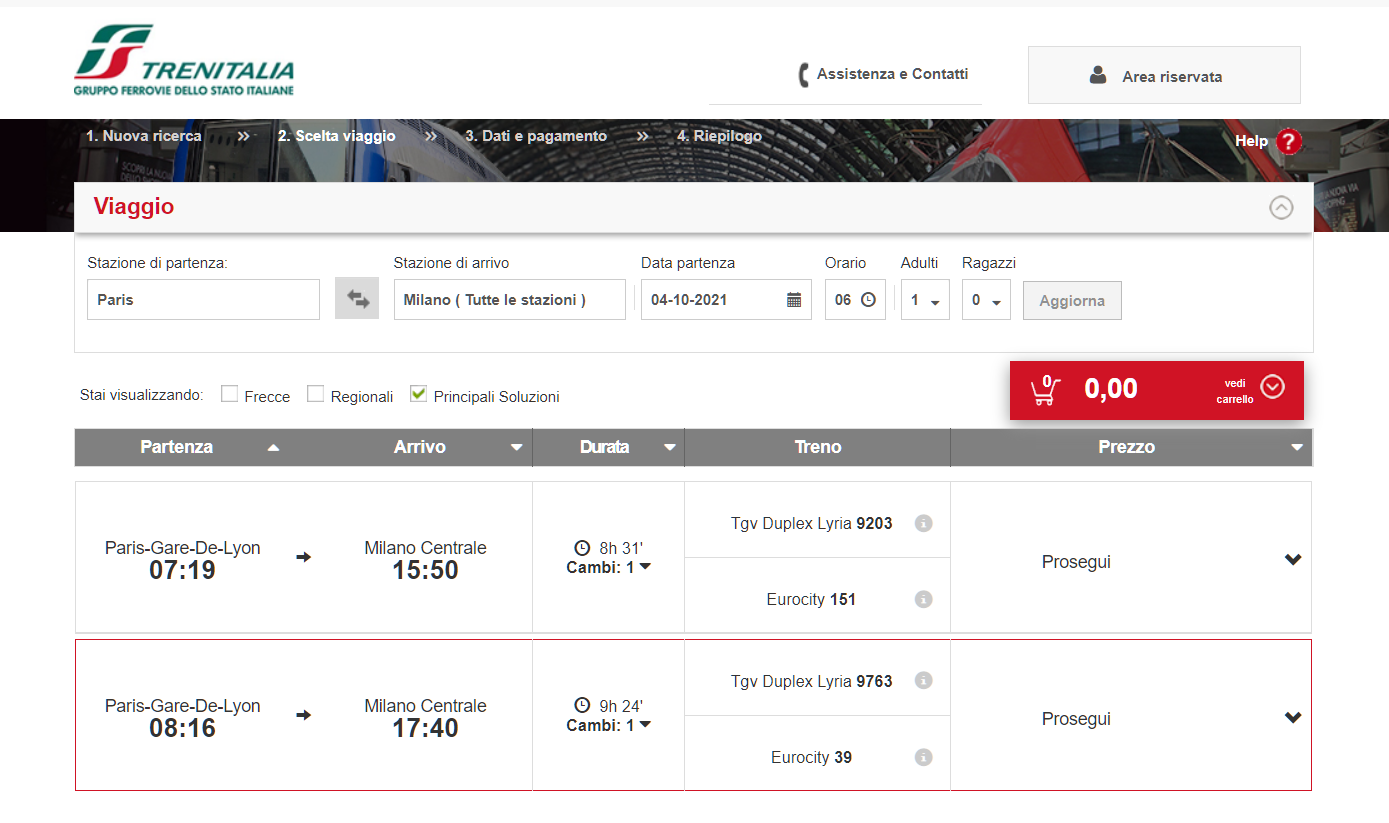Viewport: 1389px width, 823px height.
Task: Expand Cambi: 1 for the 07:19 train
Action: tap(609, 567)
